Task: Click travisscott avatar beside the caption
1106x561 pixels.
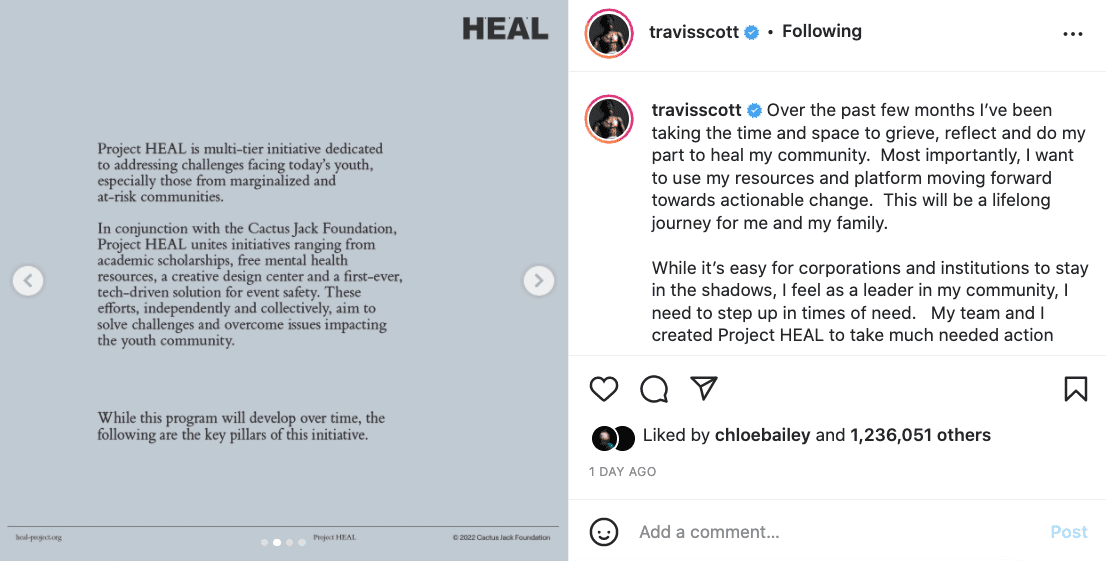Action: tap(609, 119)
